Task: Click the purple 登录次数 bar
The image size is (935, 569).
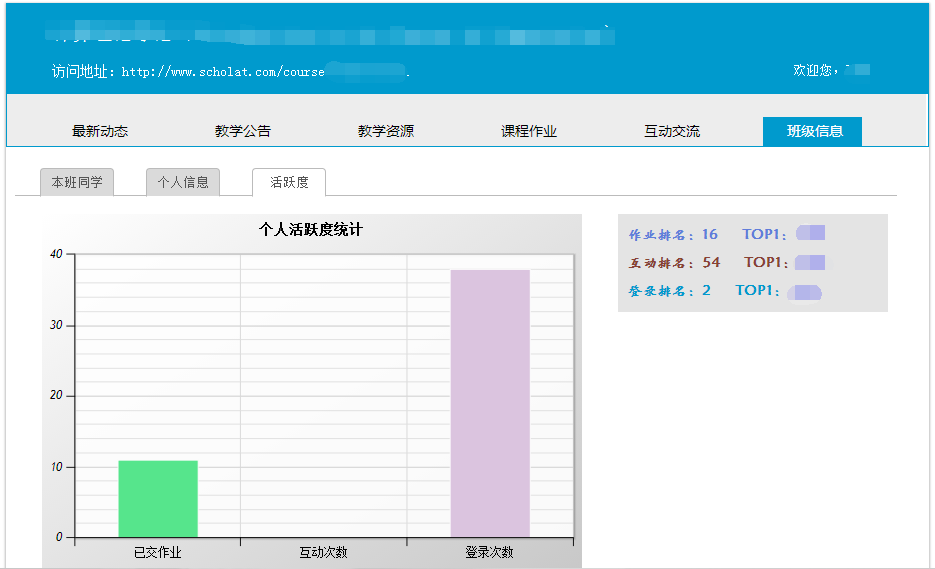Action: tap(490, 403)
